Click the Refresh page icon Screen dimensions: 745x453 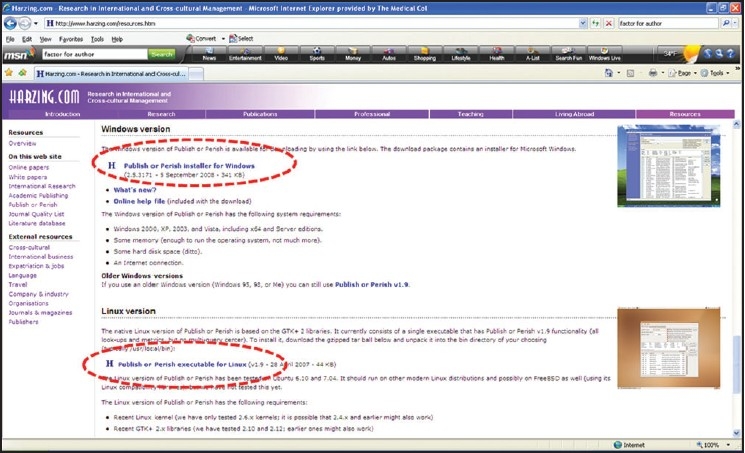595,23
